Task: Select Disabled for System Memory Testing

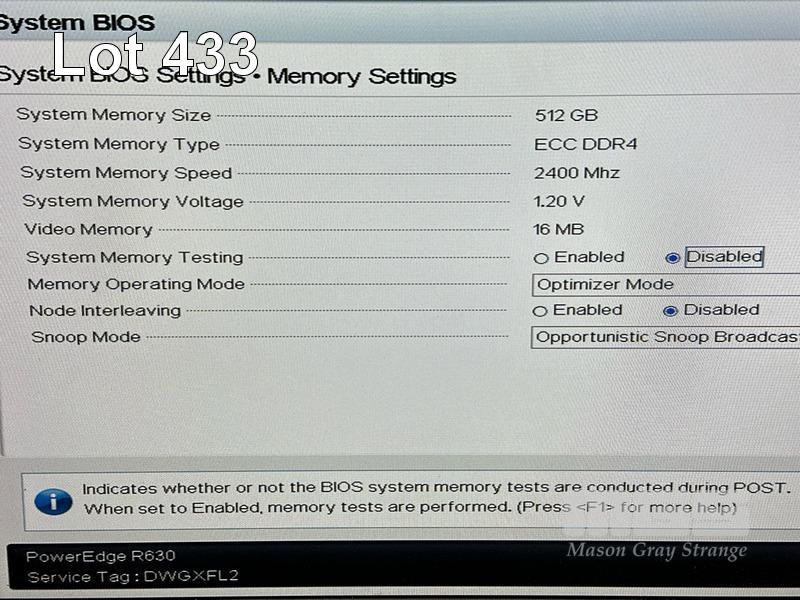Action: point(672,258)
